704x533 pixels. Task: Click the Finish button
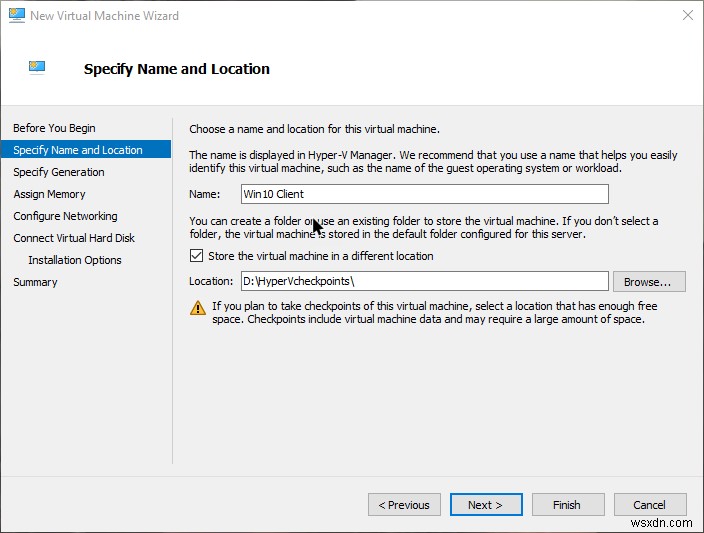[x=568, y=505]
